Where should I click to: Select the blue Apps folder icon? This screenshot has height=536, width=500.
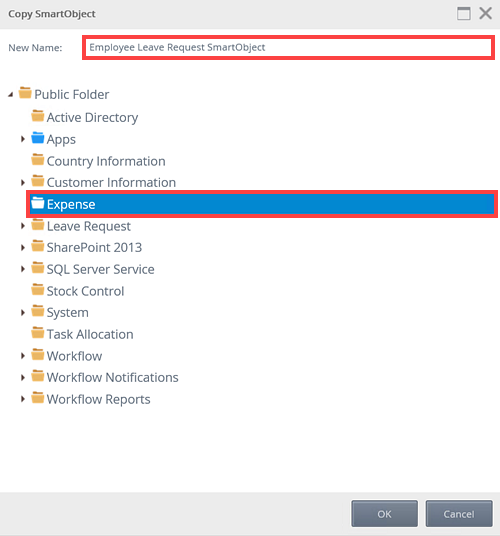point(38,138)
